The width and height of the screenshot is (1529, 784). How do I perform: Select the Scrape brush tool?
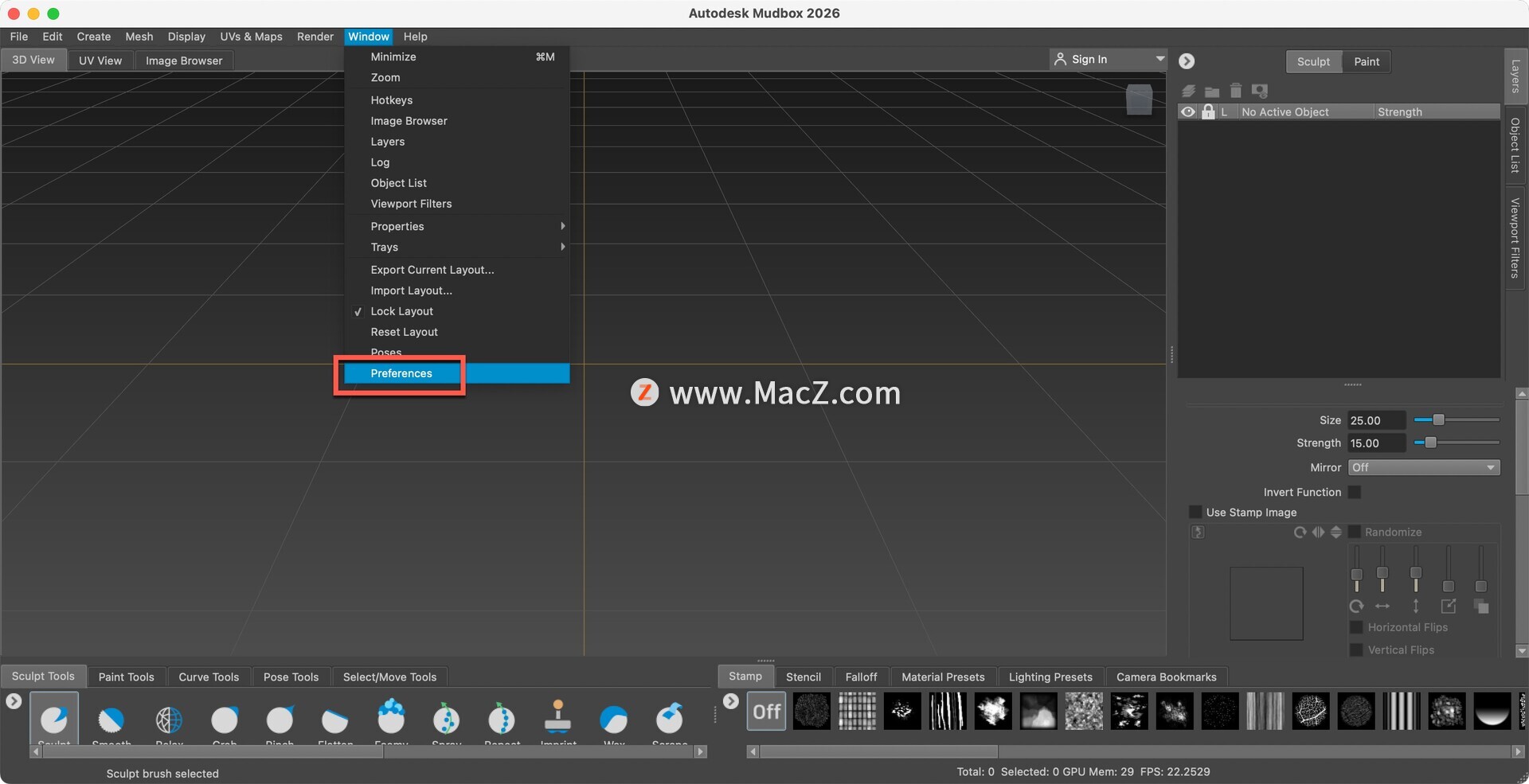pos(670,720)
